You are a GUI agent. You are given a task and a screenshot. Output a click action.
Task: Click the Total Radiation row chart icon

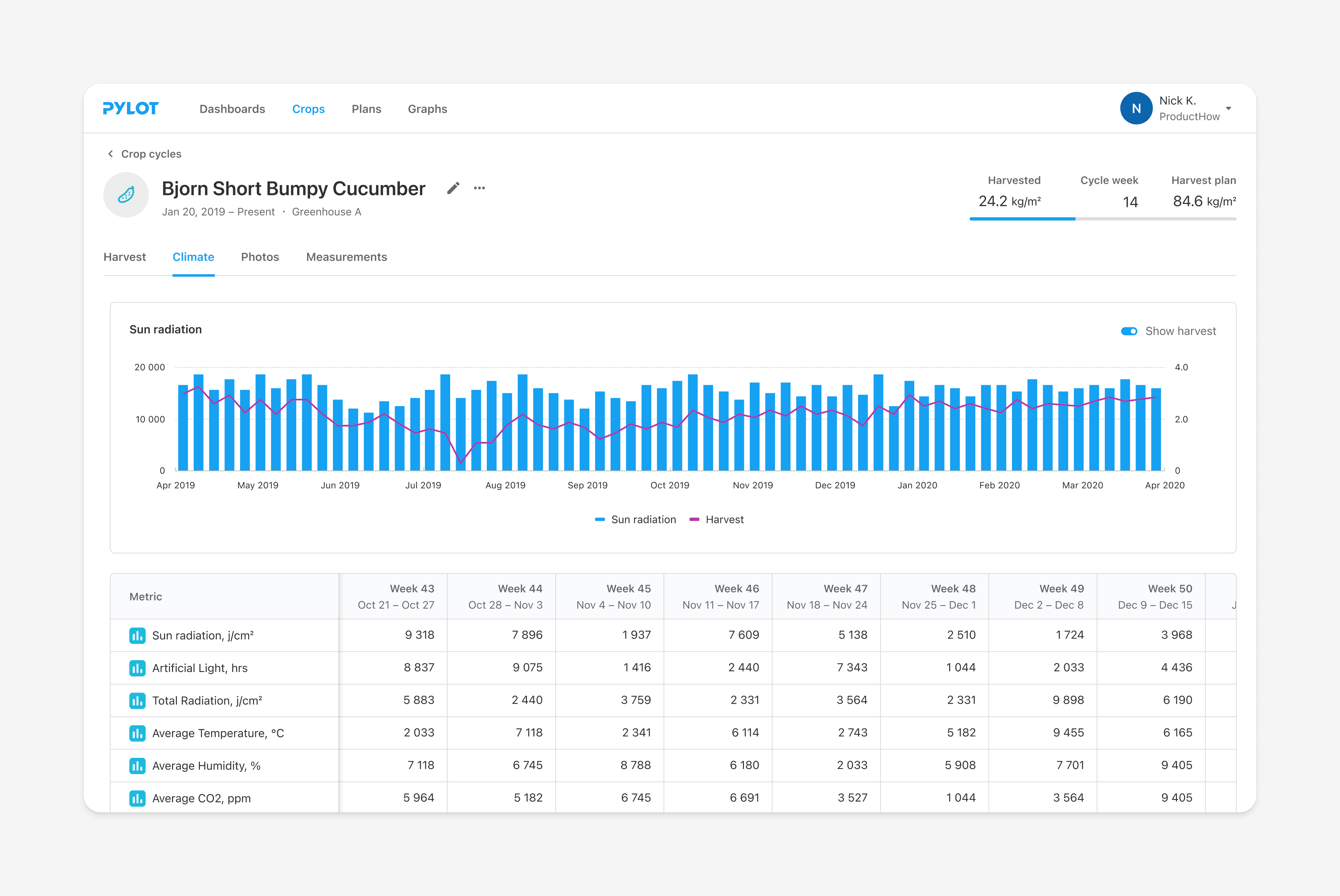click(137, 701)
